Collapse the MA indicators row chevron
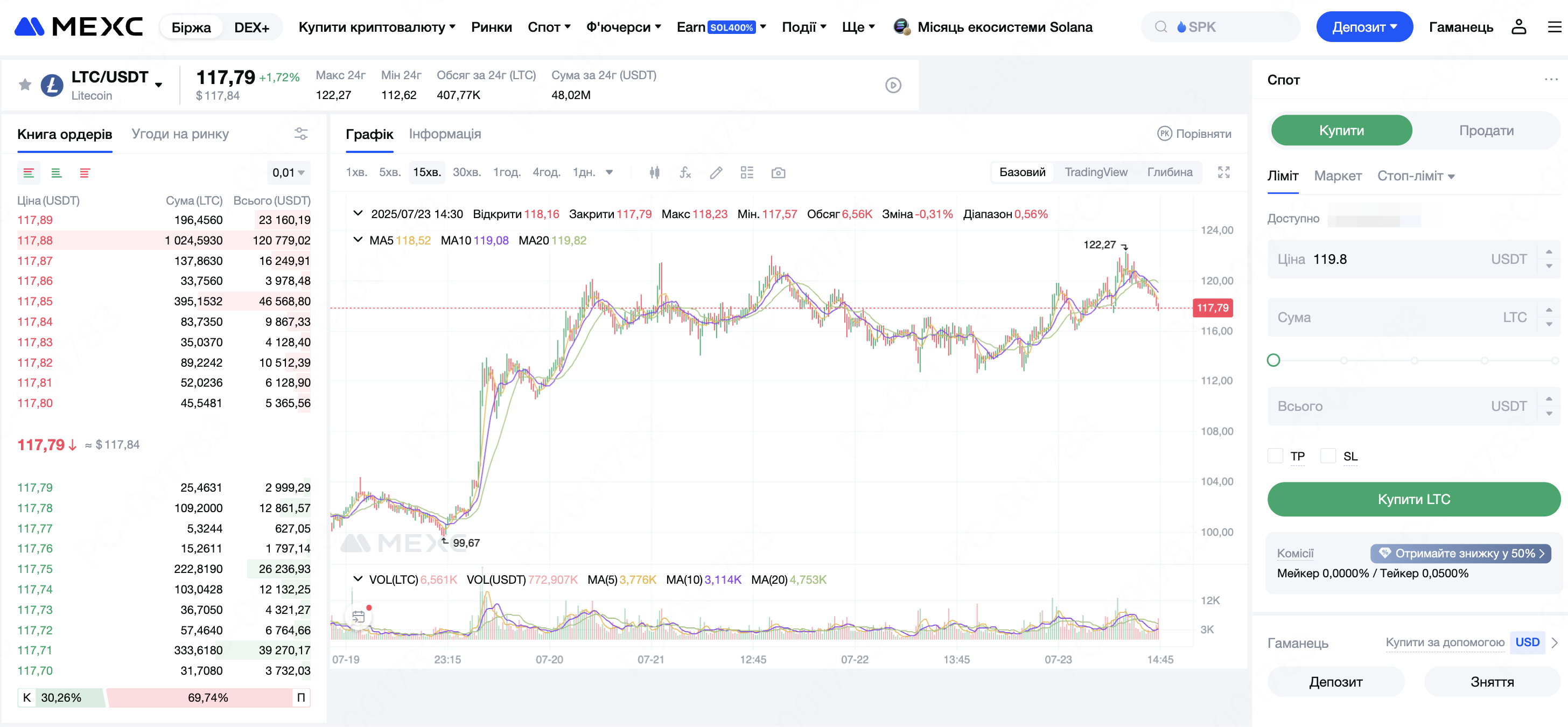The image size is (1568, 727). tap(358, 239)
